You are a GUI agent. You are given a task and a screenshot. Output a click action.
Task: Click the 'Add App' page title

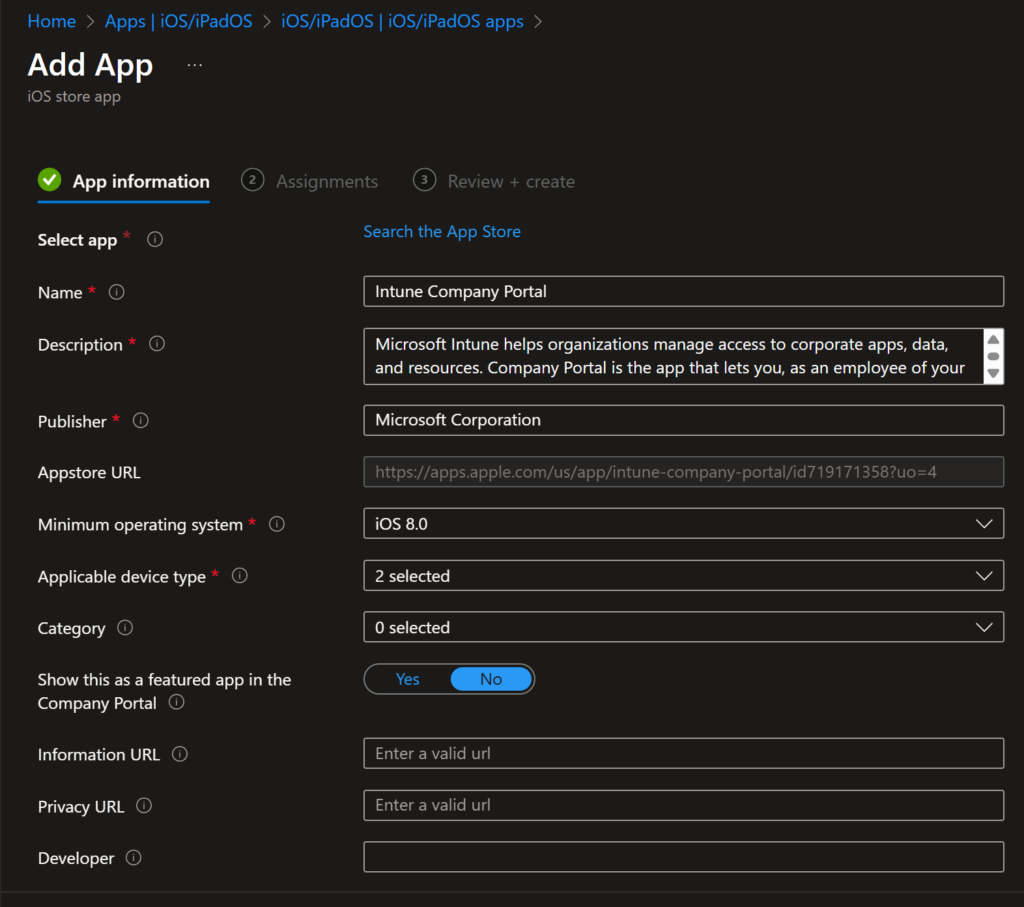(90, 65)
